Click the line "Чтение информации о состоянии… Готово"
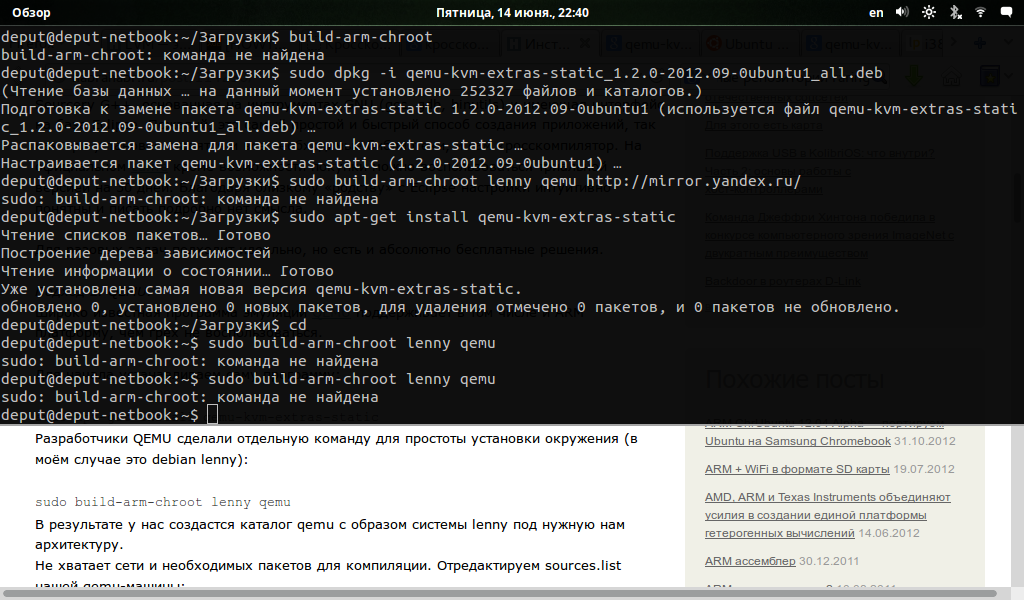This screenshot has height=600, width=1024. point(167,271)
